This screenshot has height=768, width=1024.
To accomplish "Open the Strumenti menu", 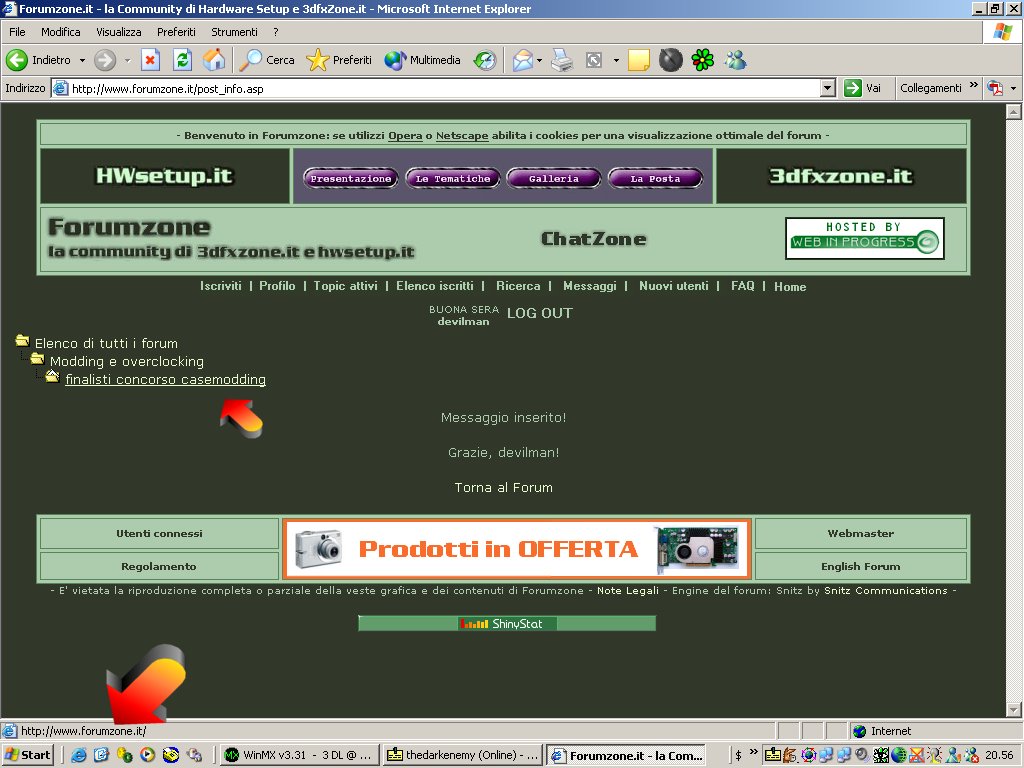I will (234, 32).
